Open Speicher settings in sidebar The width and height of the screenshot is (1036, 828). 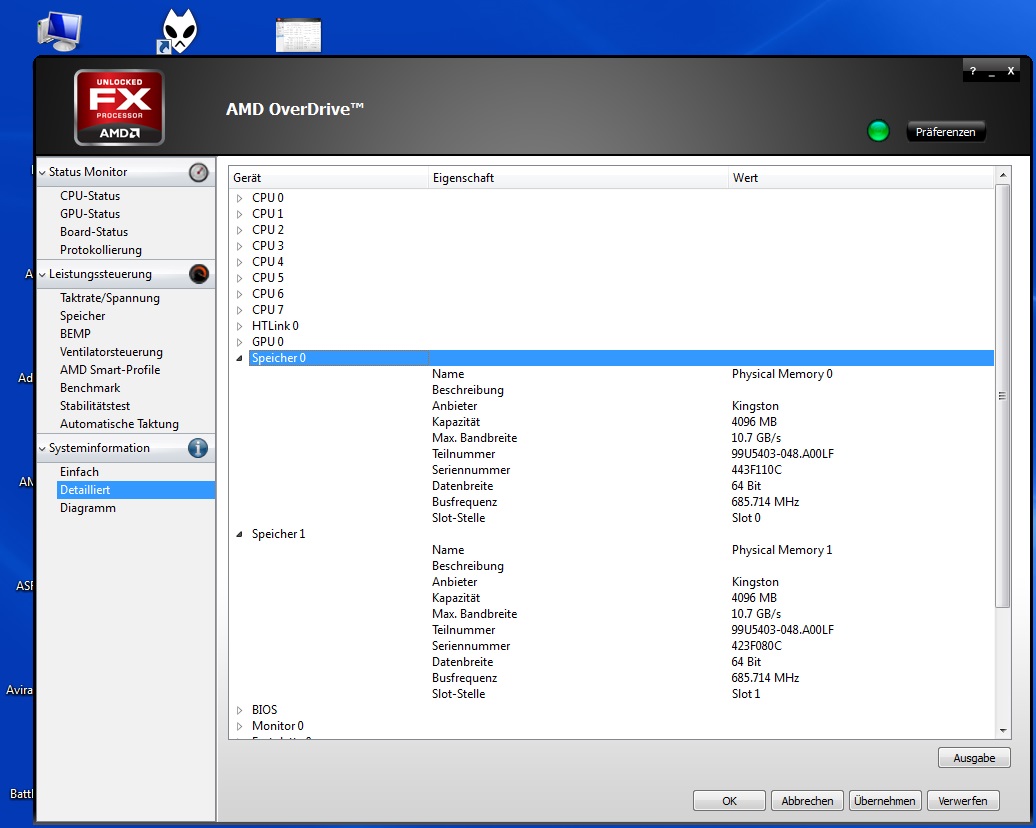click(83, 316)
